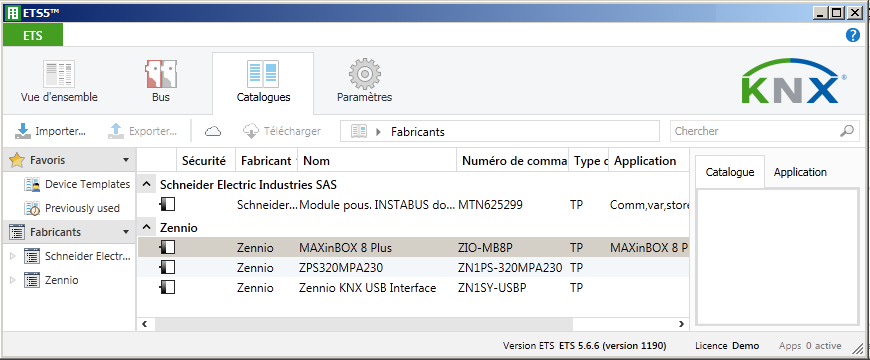870x360 pixels.
Task: Switch to the Catalogue details tab
Action: (730, 172)
